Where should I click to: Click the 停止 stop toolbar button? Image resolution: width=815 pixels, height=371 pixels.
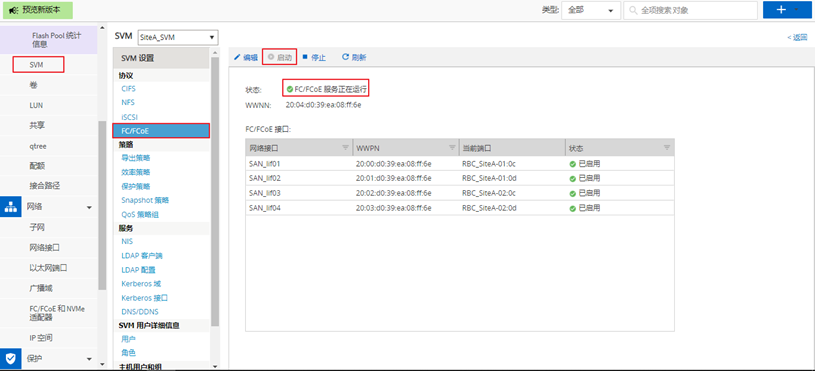pyautogui.click(x=314, y=58)
